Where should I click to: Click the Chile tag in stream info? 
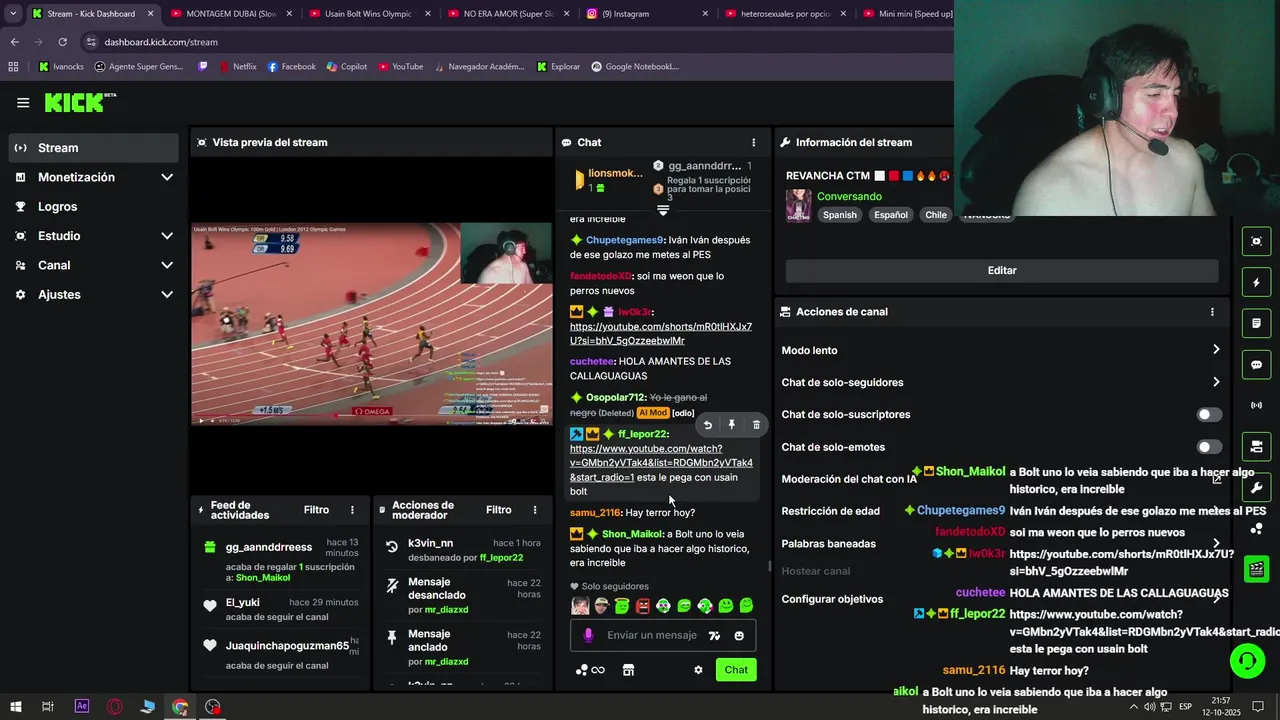(936, 215)
